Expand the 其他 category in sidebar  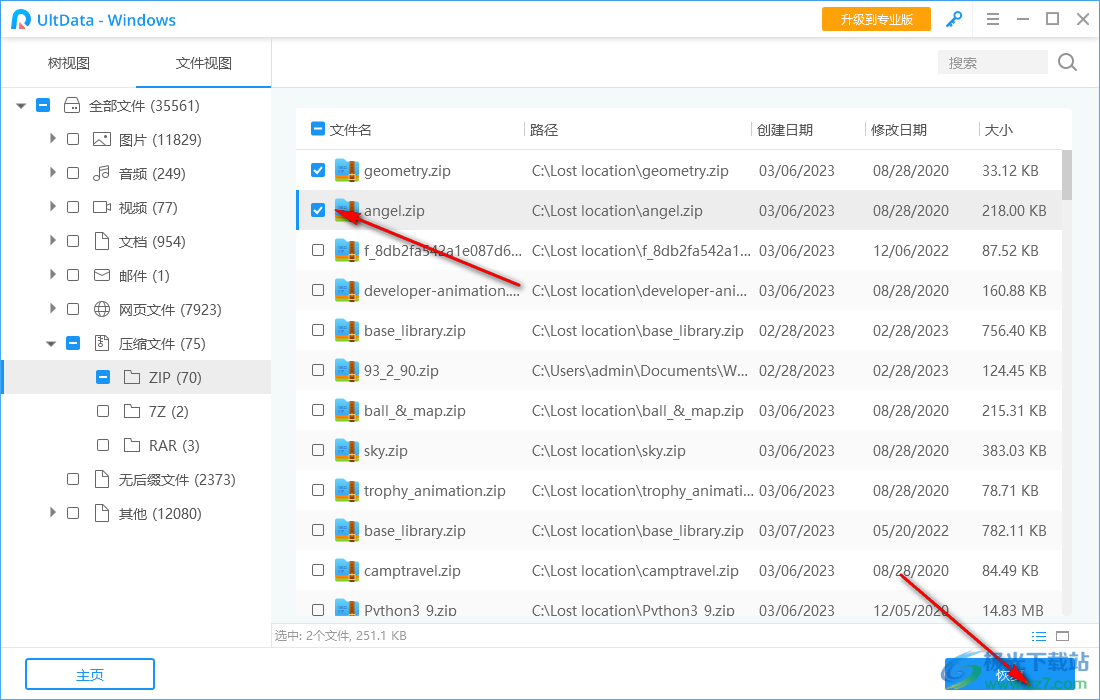point(52,513)
